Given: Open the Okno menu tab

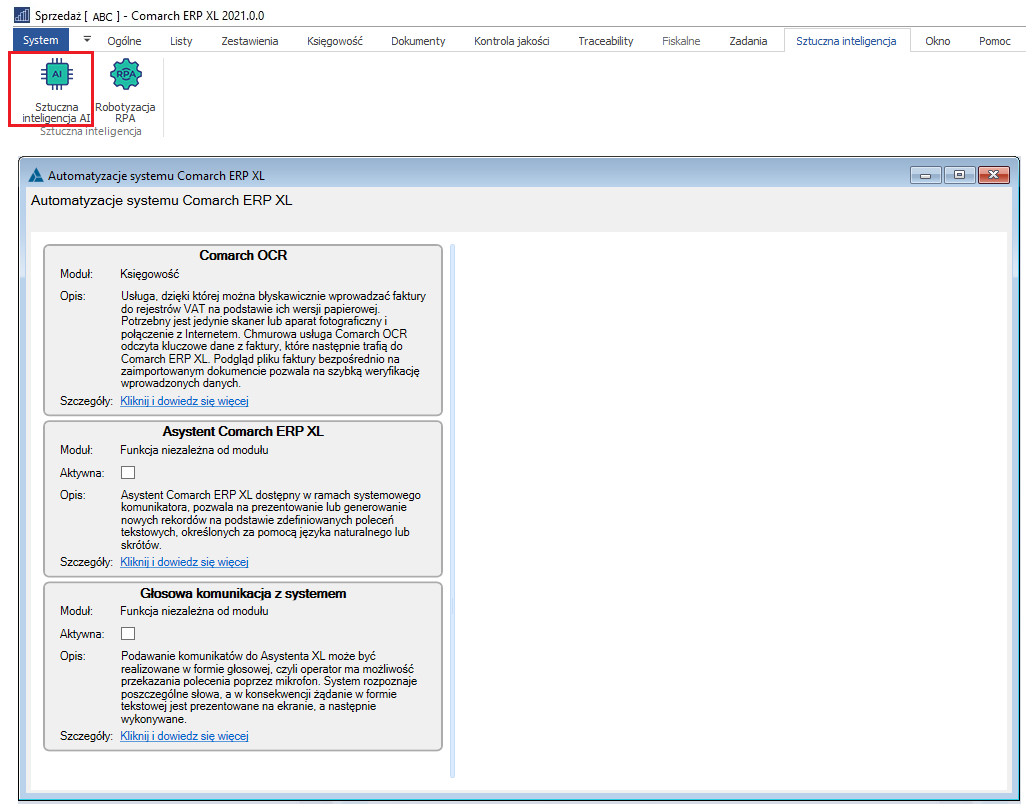Looking at the screenshot, I should [938, 41].
